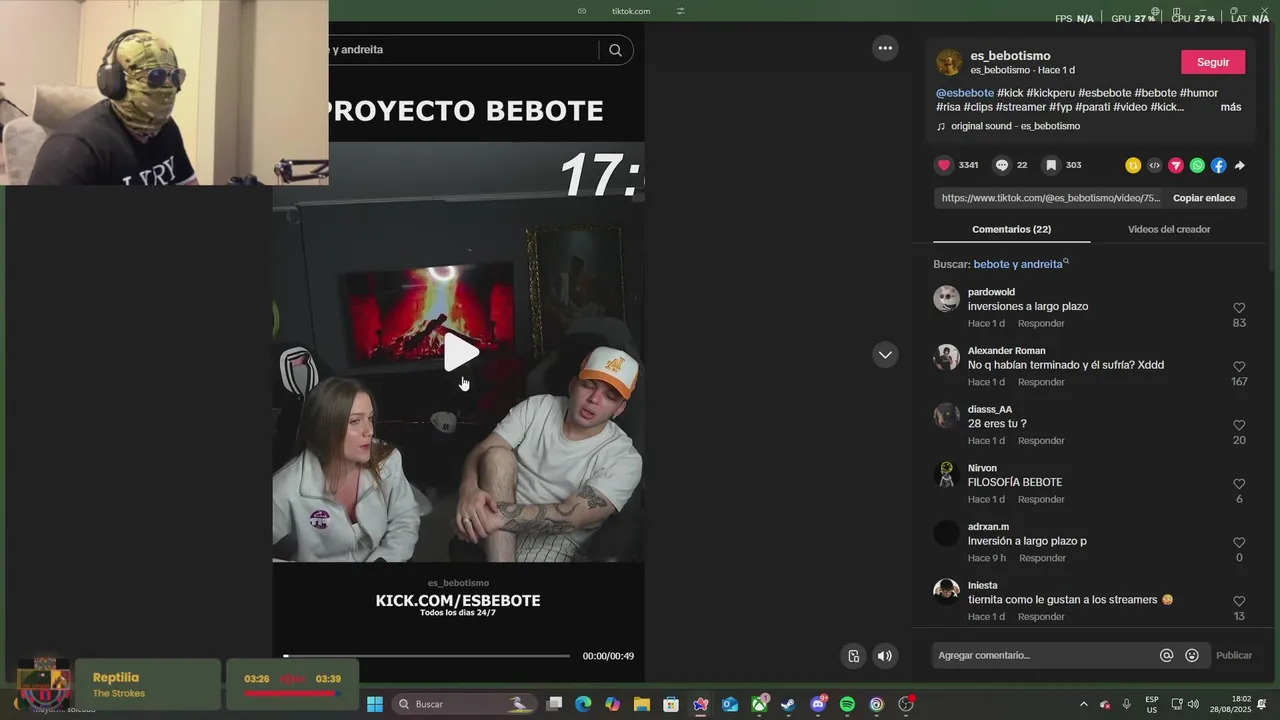Follow es_bebotismo with Seguir button

tap(1213, 62)
